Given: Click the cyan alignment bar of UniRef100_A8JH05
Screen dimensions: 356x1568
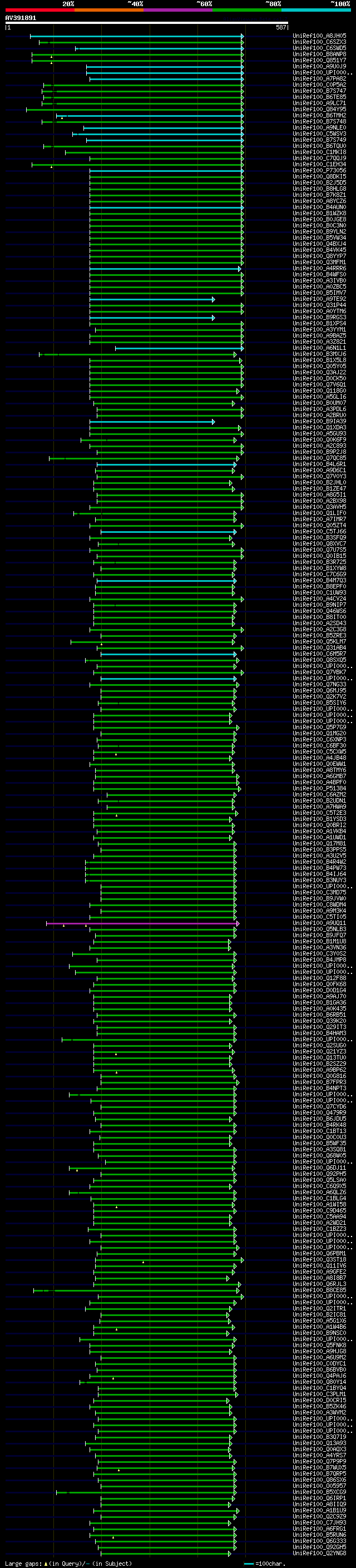Looking at the screenshot, I should coord(137,36).
